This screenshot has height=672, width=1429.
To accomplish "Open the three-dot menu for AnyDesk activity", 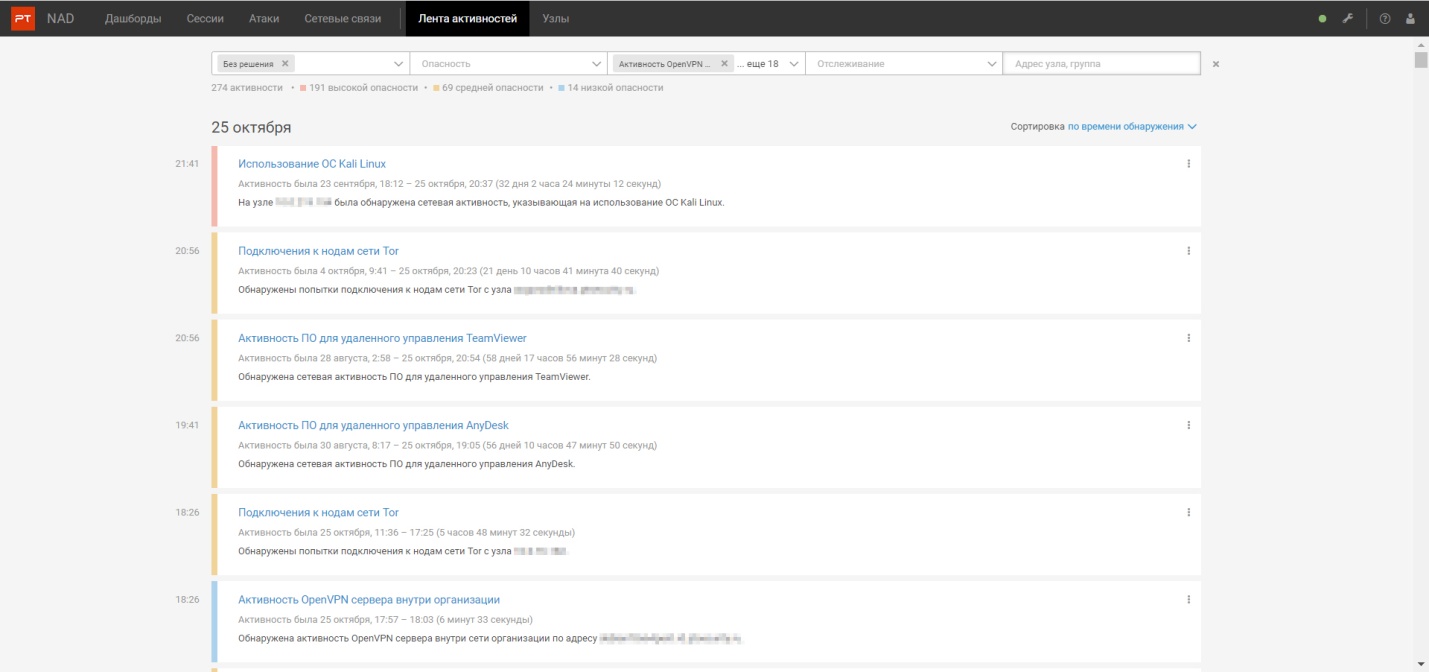I will [1188, 425].
